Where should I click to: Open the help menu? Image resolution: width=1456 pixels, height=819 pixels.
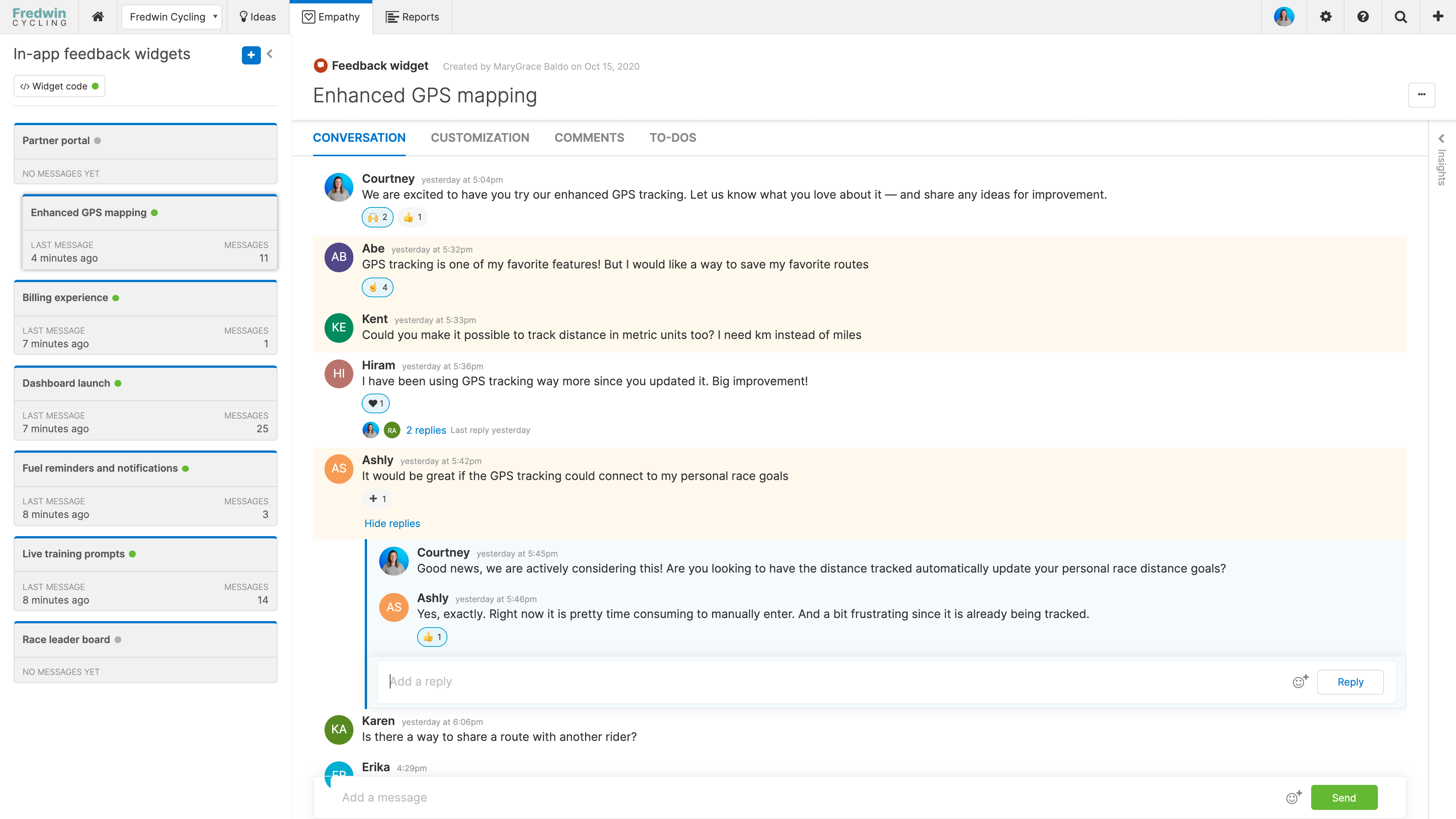pos(1363,17)
